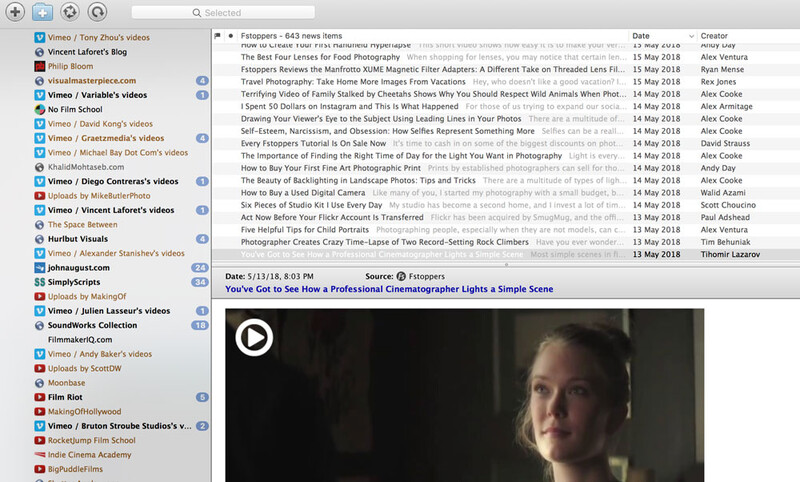
Task: Select Vimeo / Graetzmedia's videos feed
Action: point(106,138)
